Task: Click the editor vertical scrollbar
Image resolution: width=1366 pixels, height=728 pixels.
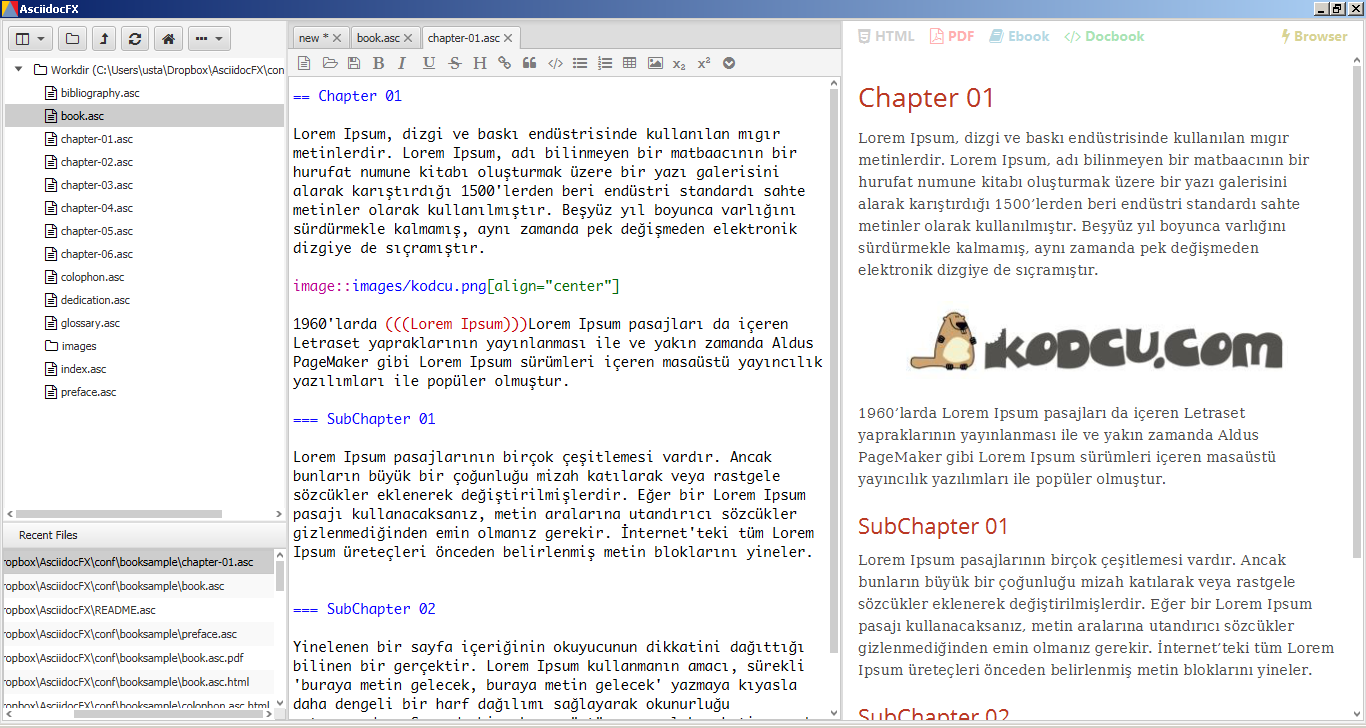Action: pyautogui.click(x=834, y=370)
